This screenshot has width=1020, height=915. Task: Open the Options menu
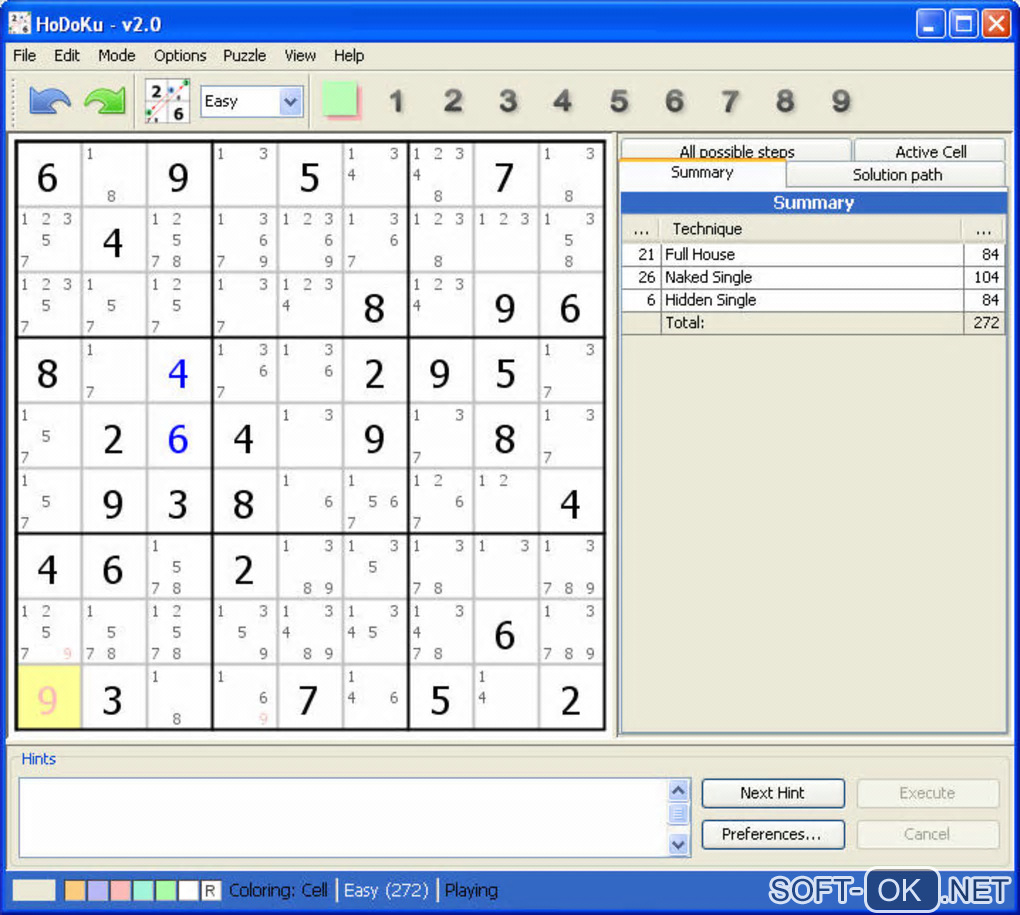tap(180, 56)
